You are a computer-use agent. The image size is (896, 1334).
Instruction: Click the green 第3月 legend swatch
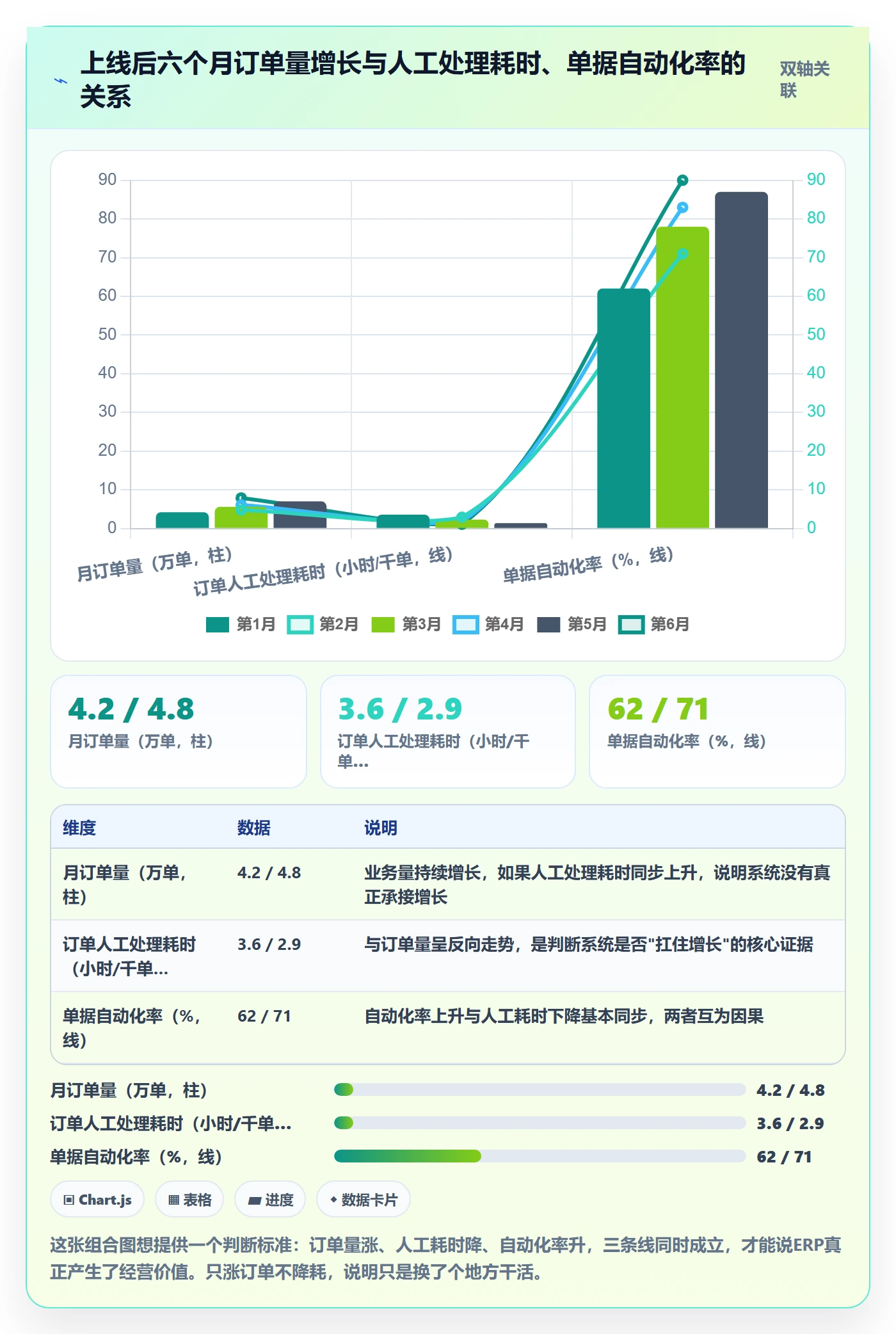click(383, 624)
